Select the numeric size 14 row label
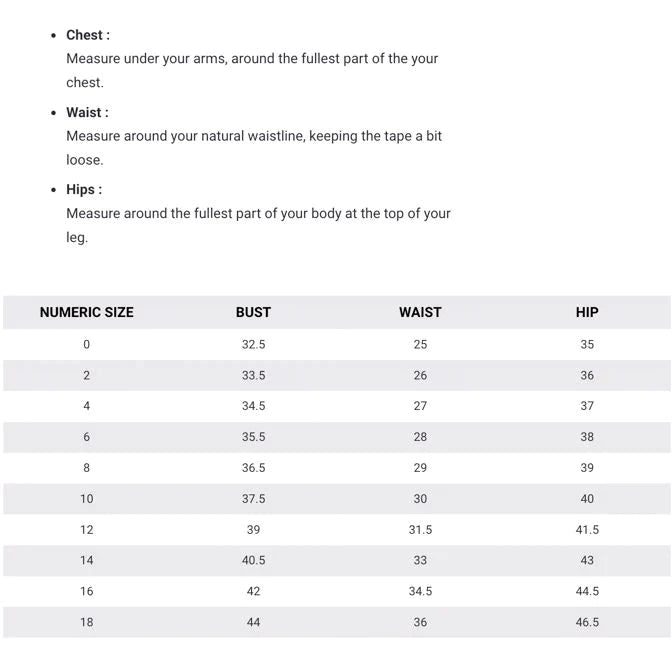The height and width of the screenshot is (658, 672). point(86,561)
